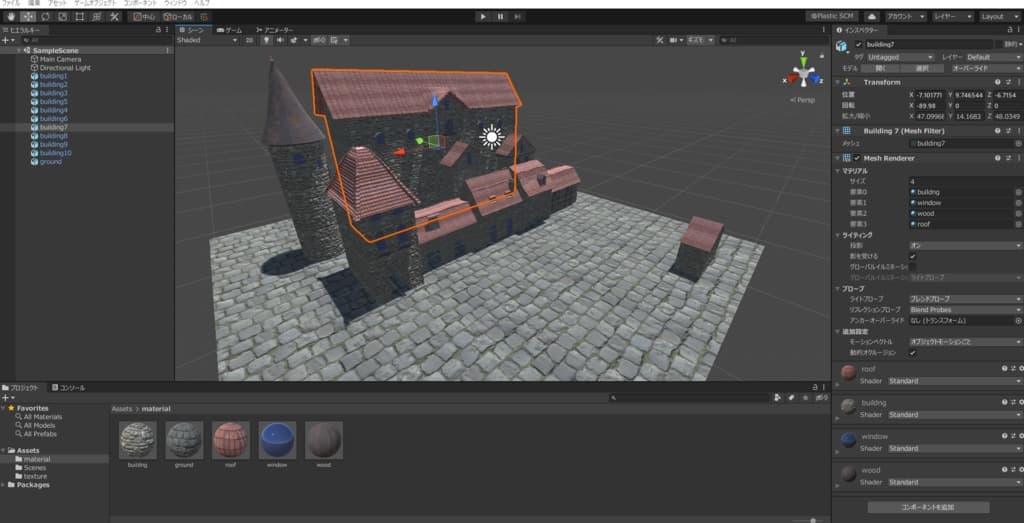Switch to the Game tab
This screenshot has height=523, width=1024.
click(230, 31)
